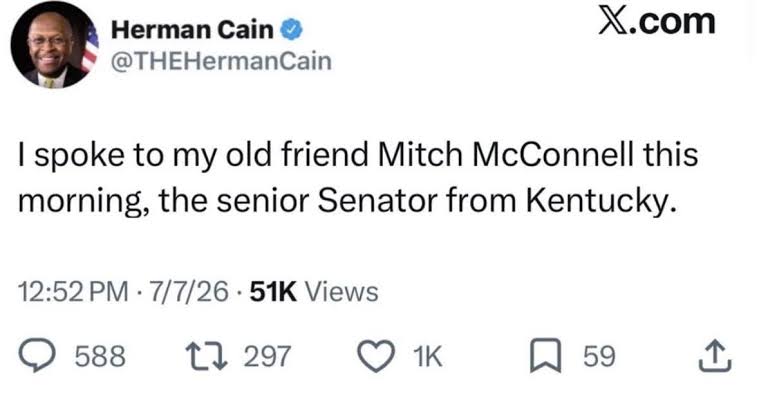Click the 297 reposts count
This screenshot has height=404, width=759.
pyautogui.click(x=267, y=357)
